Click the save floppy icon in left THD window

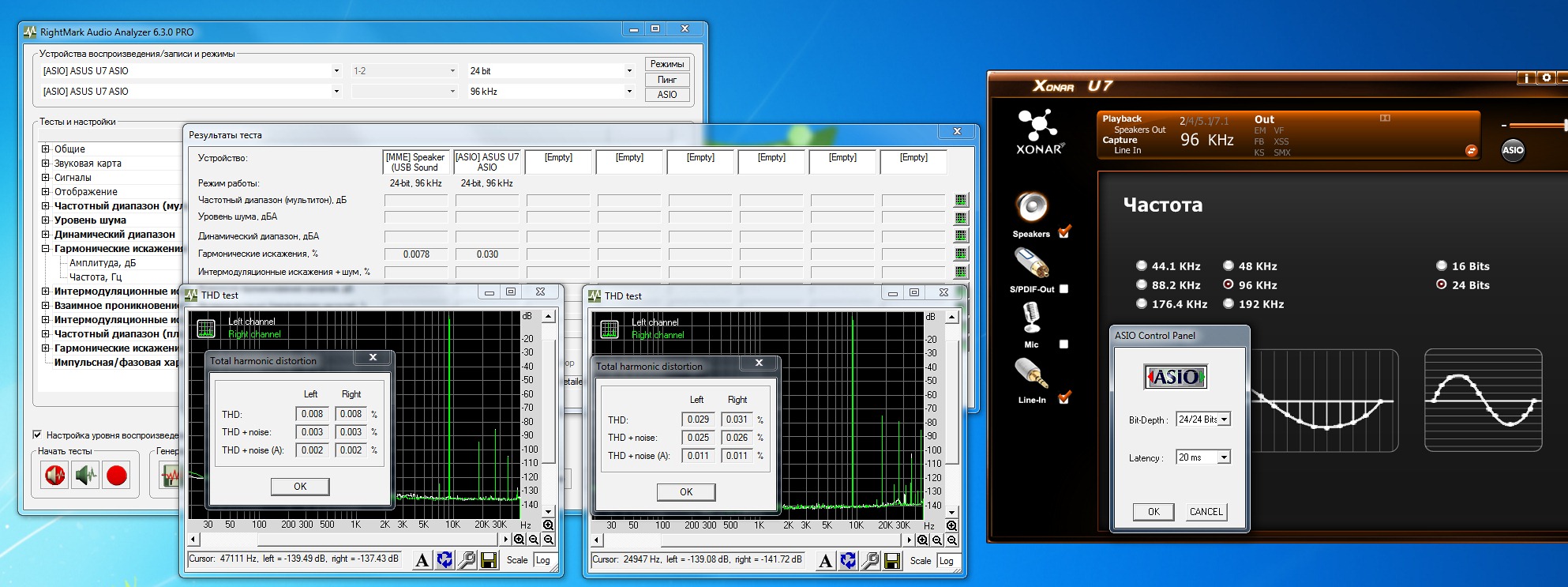pyautogui.click(x=489, y=560)
